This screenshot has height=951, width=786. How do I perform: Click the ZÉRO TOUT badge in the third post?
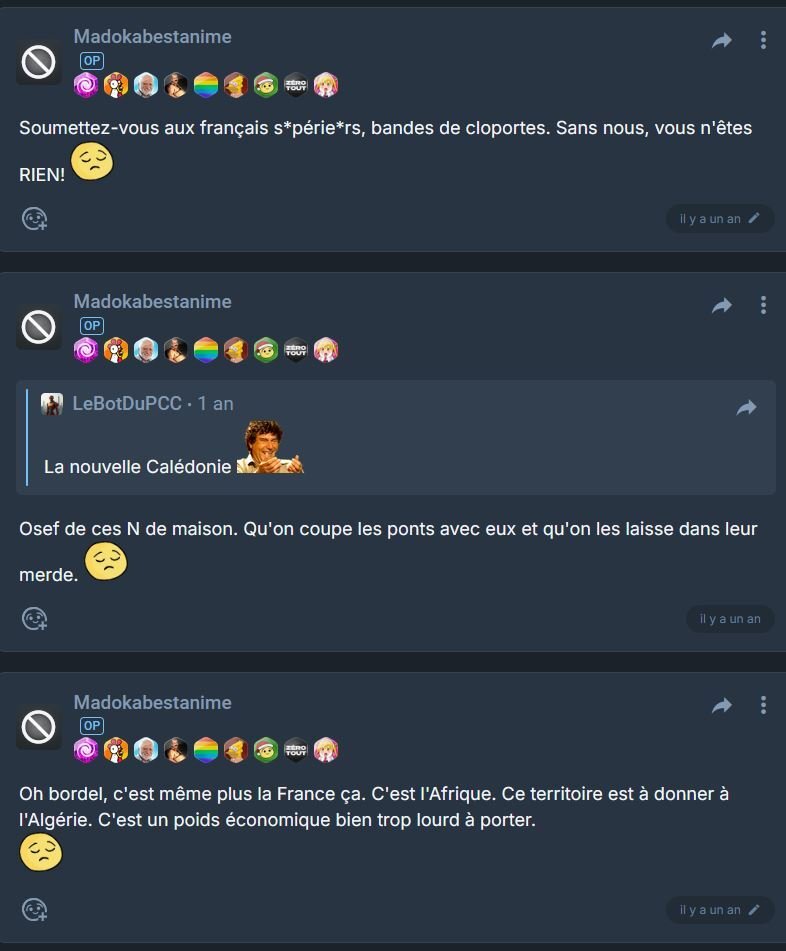click(296, 750)
